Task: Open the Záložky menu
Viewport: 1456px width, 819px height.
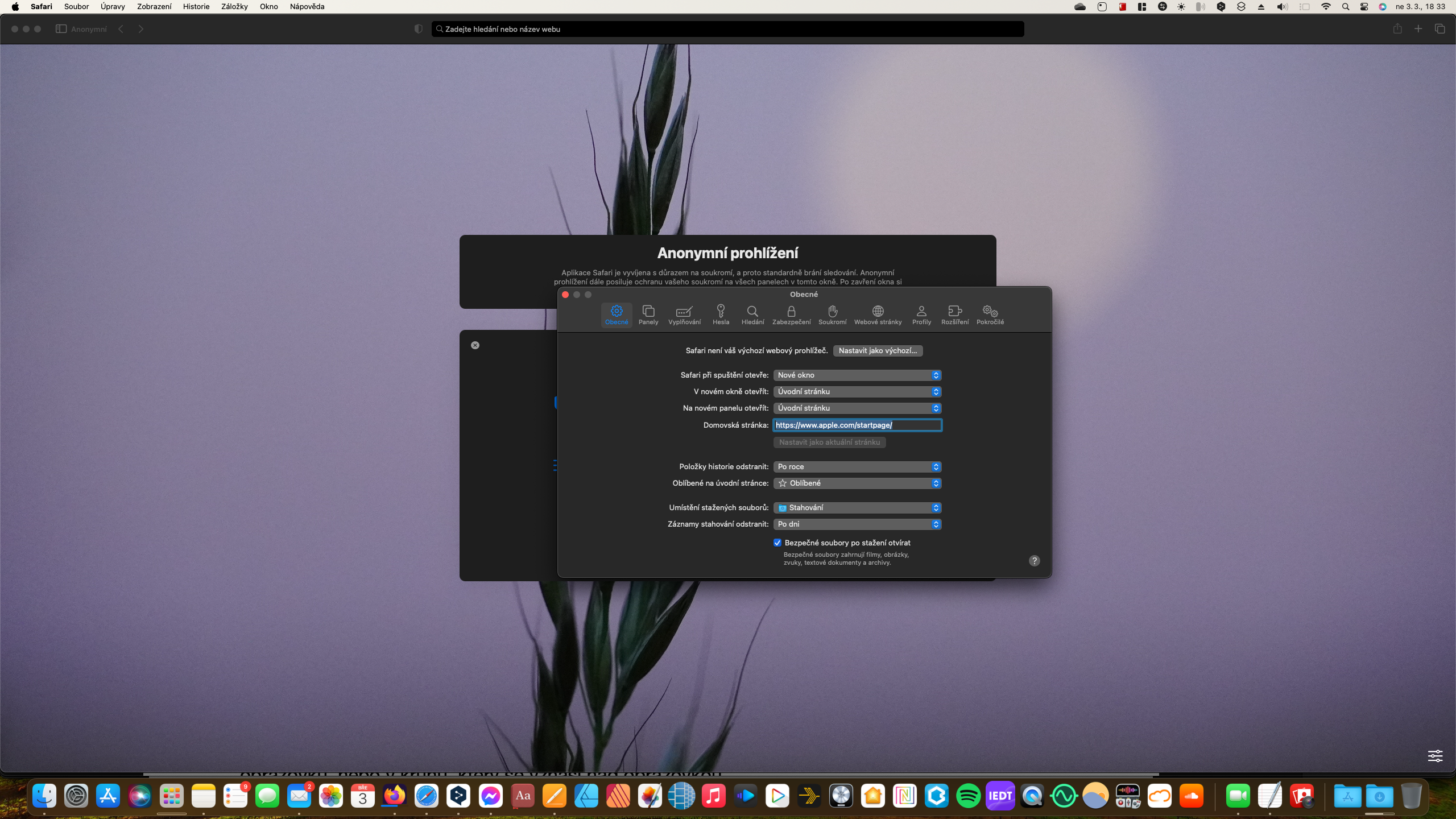Action: click(x=234, y=7)
